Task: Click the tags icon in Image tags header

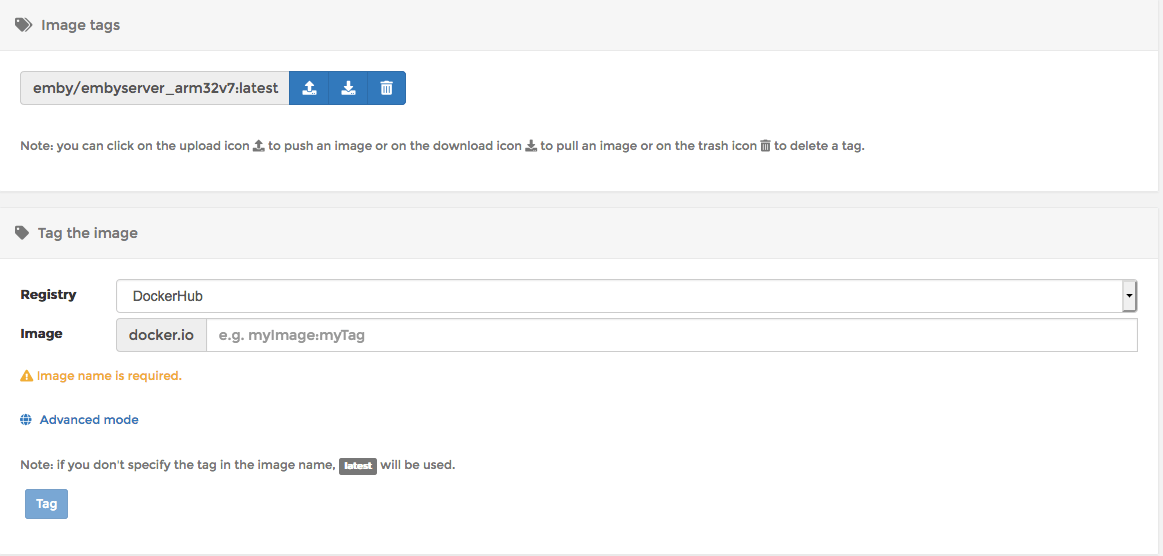Action: click(24, 25)
